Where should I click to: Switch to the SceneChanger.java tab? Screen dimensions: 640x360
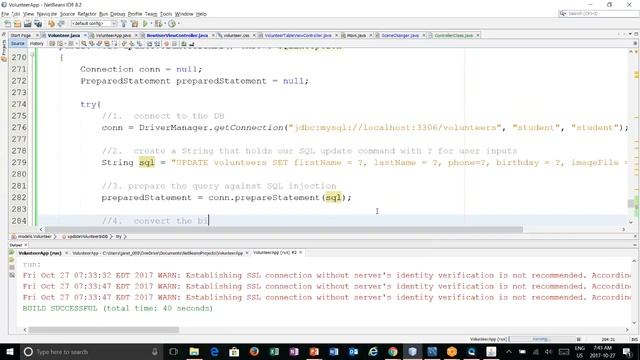pos(400,36)
